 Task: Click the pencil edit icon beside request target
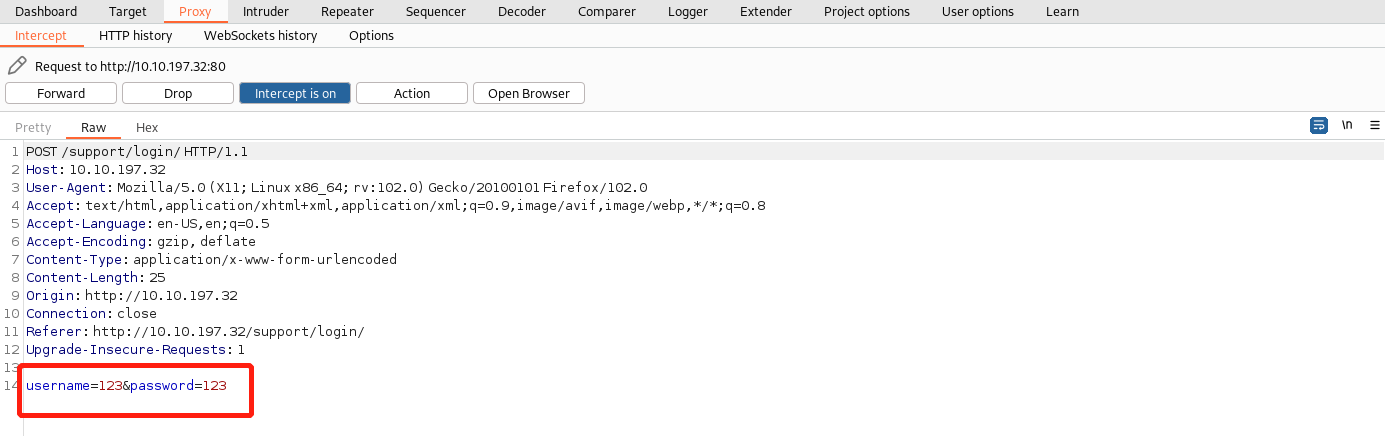click(x=17, y=66)
